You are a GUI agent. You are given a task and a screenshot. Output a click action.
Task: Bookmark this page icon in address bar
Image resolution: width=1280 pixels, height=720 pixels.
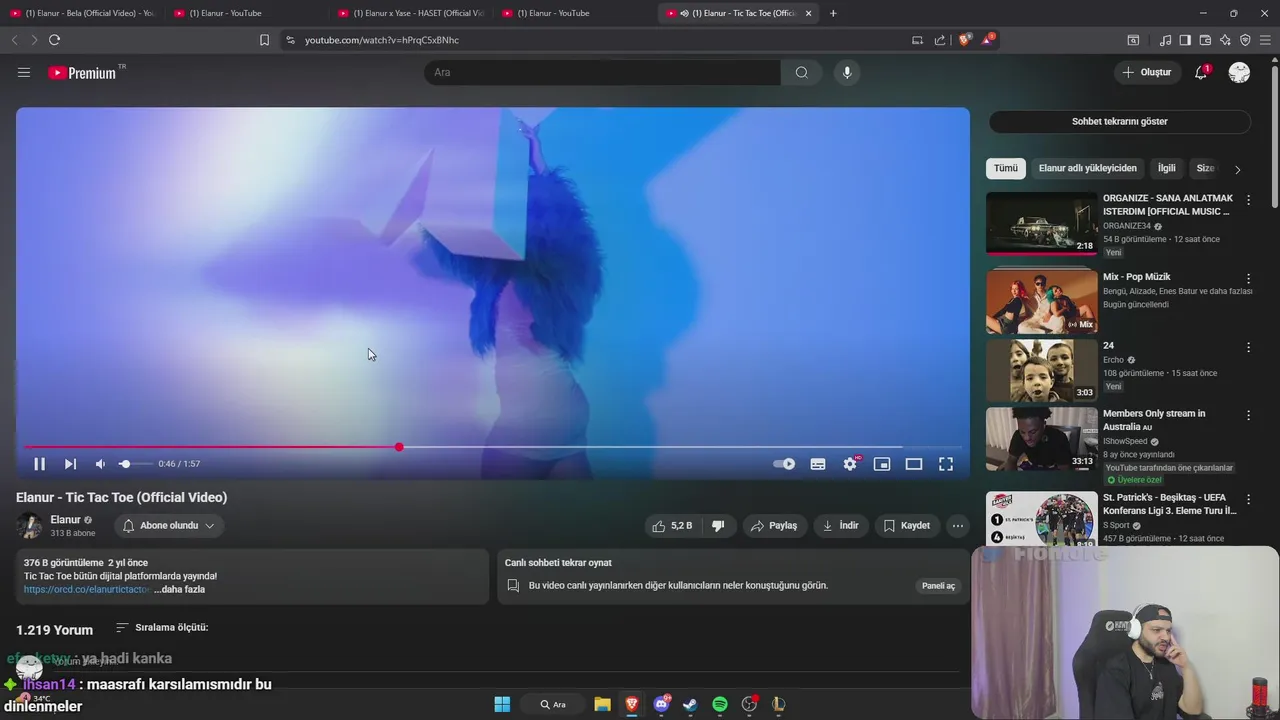click(264, 40)
